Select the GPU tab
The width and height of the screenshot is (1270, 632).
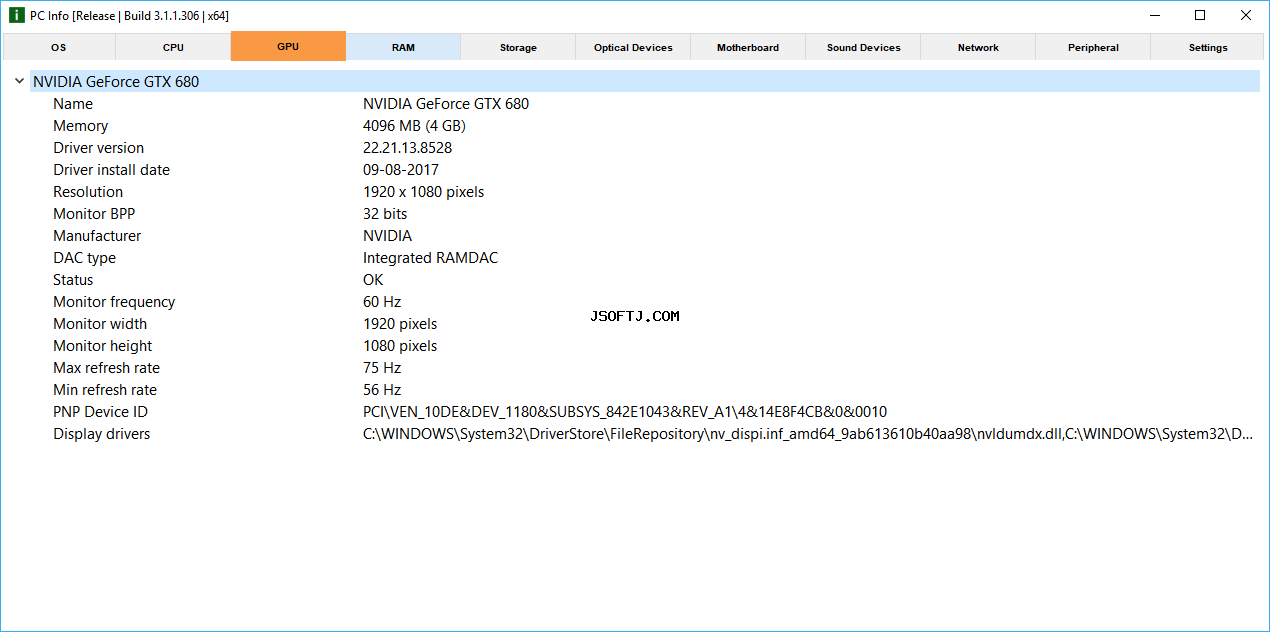click(288, 46)
